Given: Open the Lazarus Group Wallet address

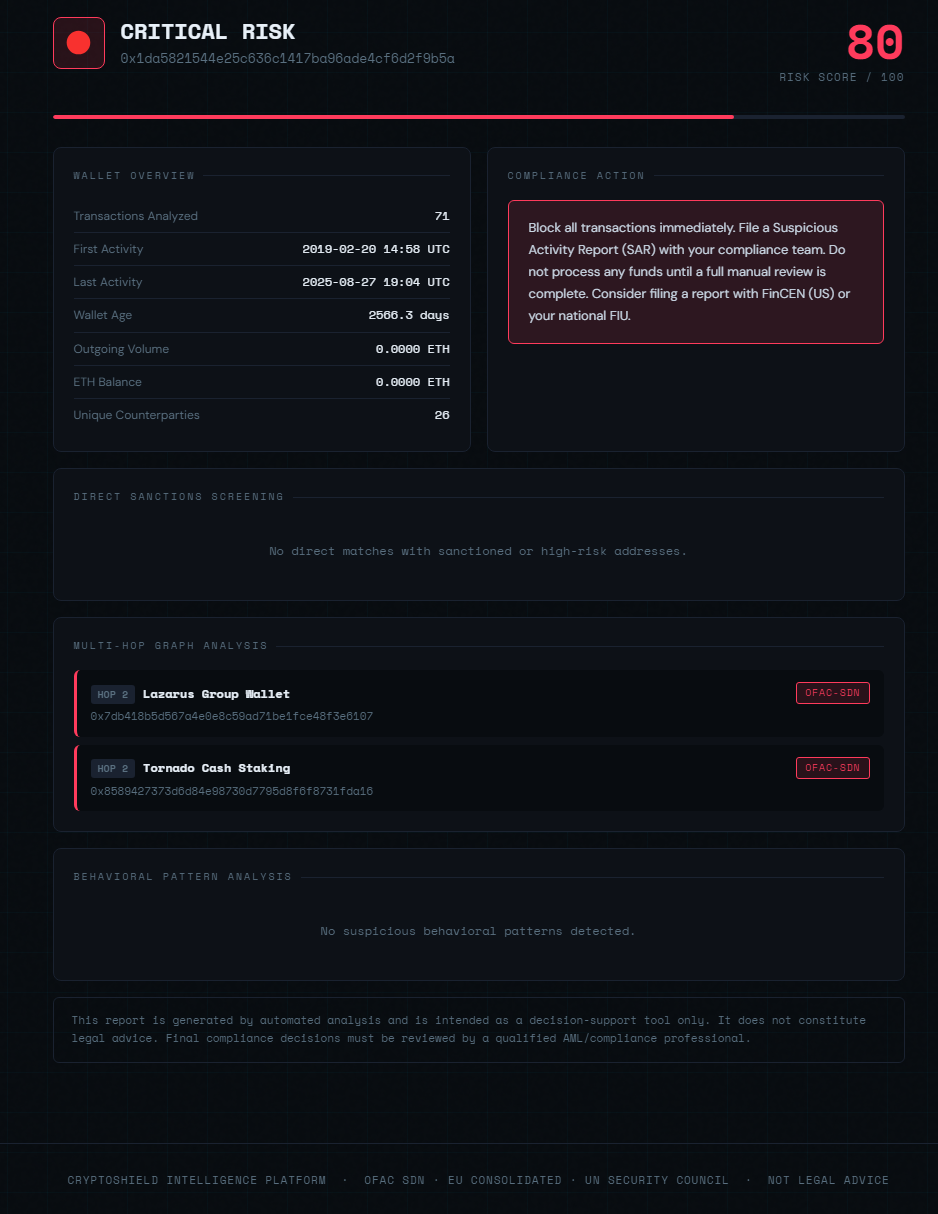Looking at the screenshot, I should coord(233,716).
